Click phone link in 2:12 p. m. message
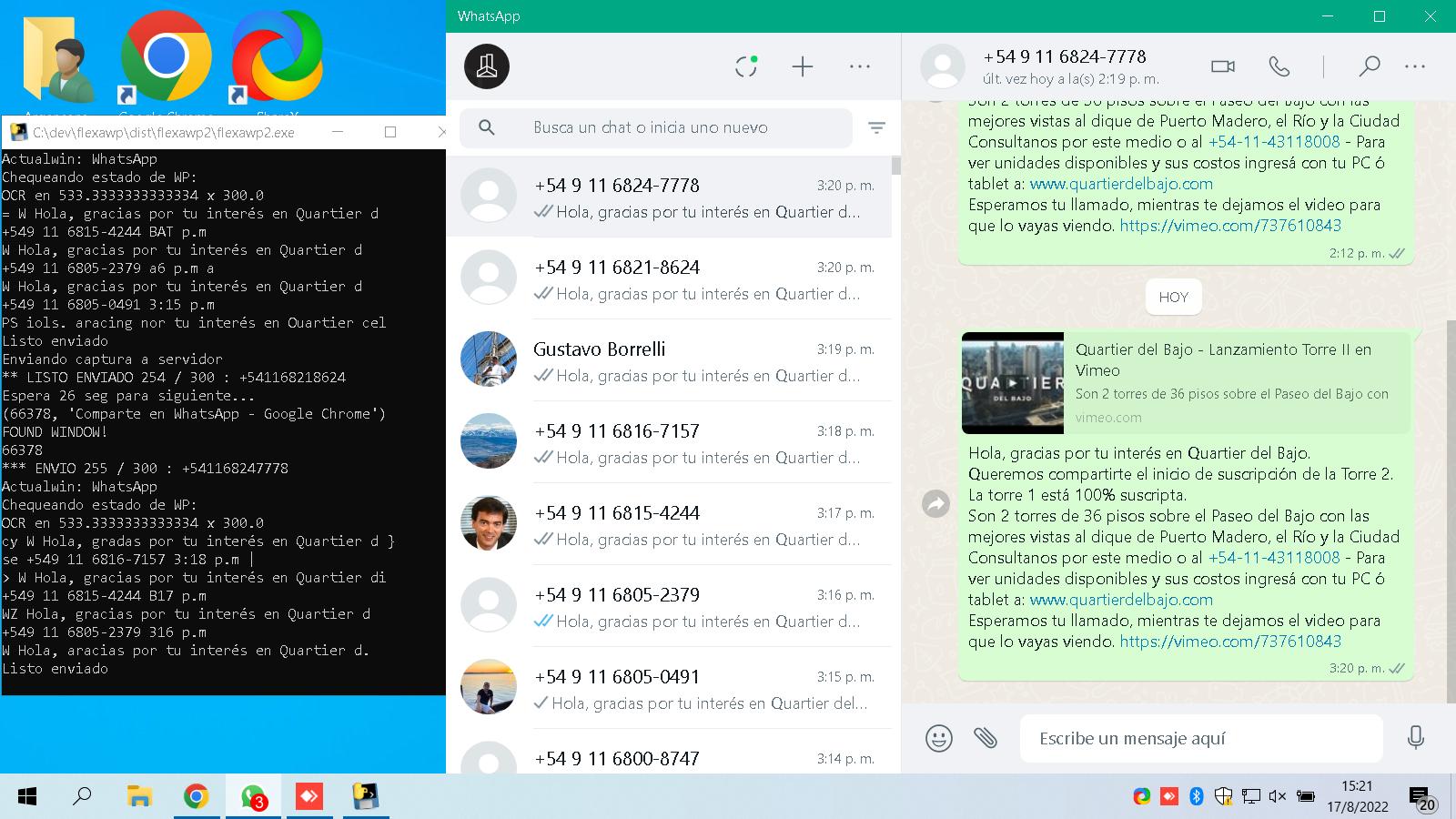The image size is (1456, 819). [1274, 142]
